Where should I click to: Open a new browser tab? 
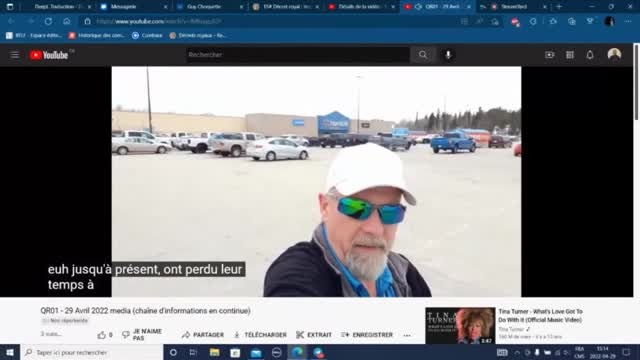559,7
